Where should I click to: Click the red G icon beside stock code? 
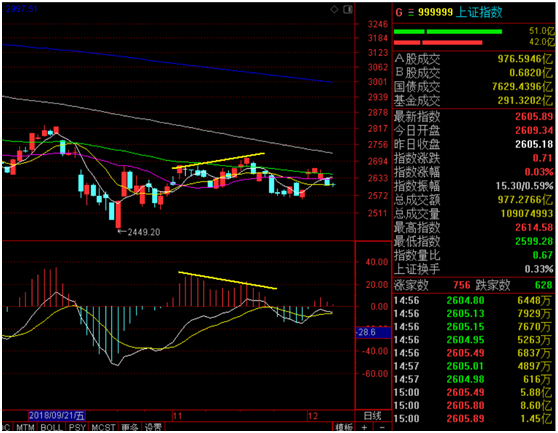[x=399, y=12]
